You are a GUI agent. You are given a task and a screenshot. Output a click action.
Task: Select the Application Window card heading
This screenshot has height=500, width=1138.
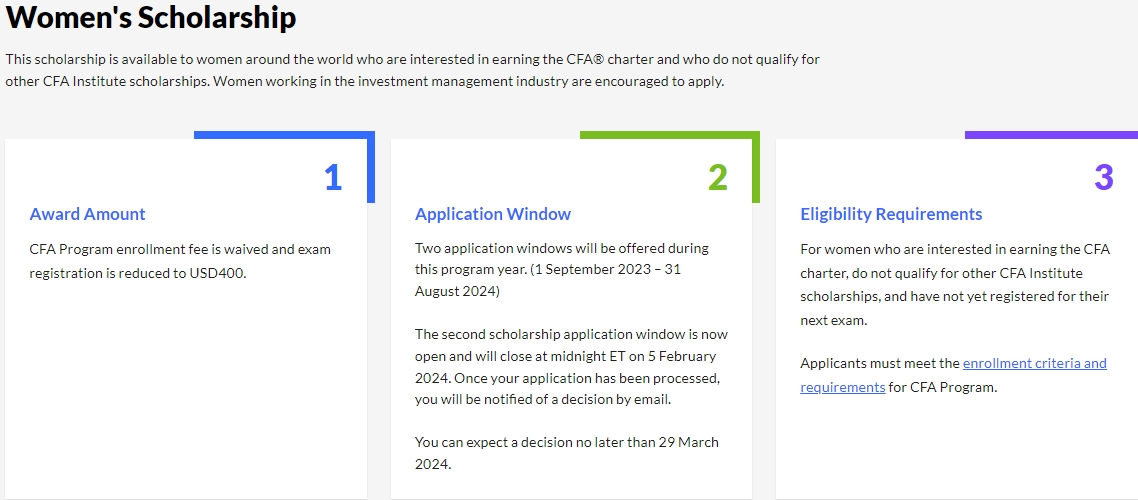[493, 214]
